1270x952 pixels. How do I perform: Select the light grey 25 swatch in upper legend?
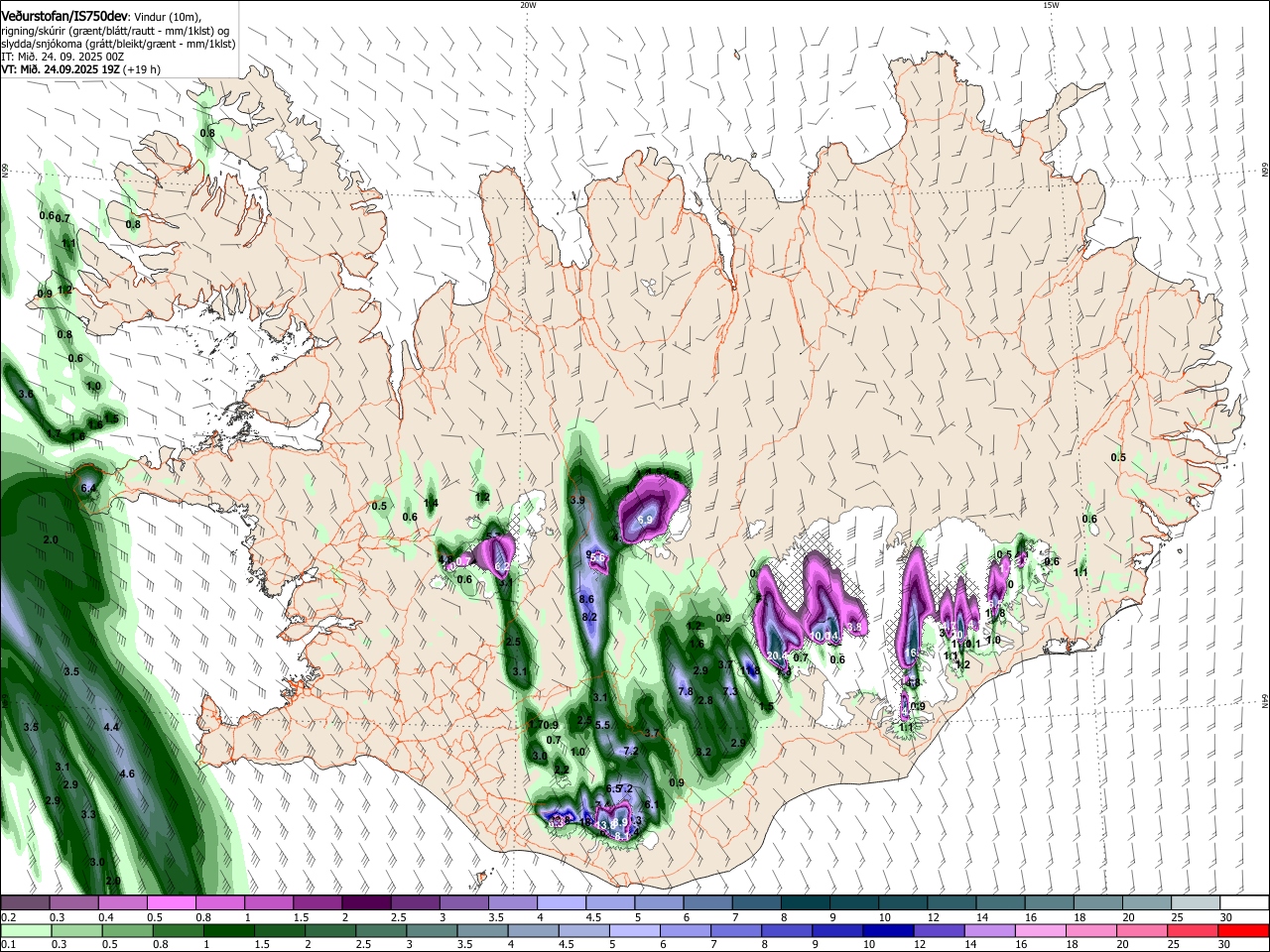(1197, 903)
